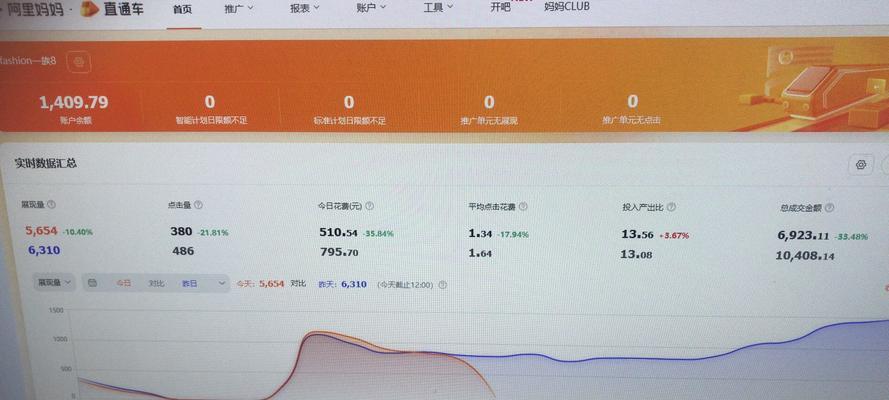Click the 总成交金额 label
The image size is (889, 400).
pos(801,208)
